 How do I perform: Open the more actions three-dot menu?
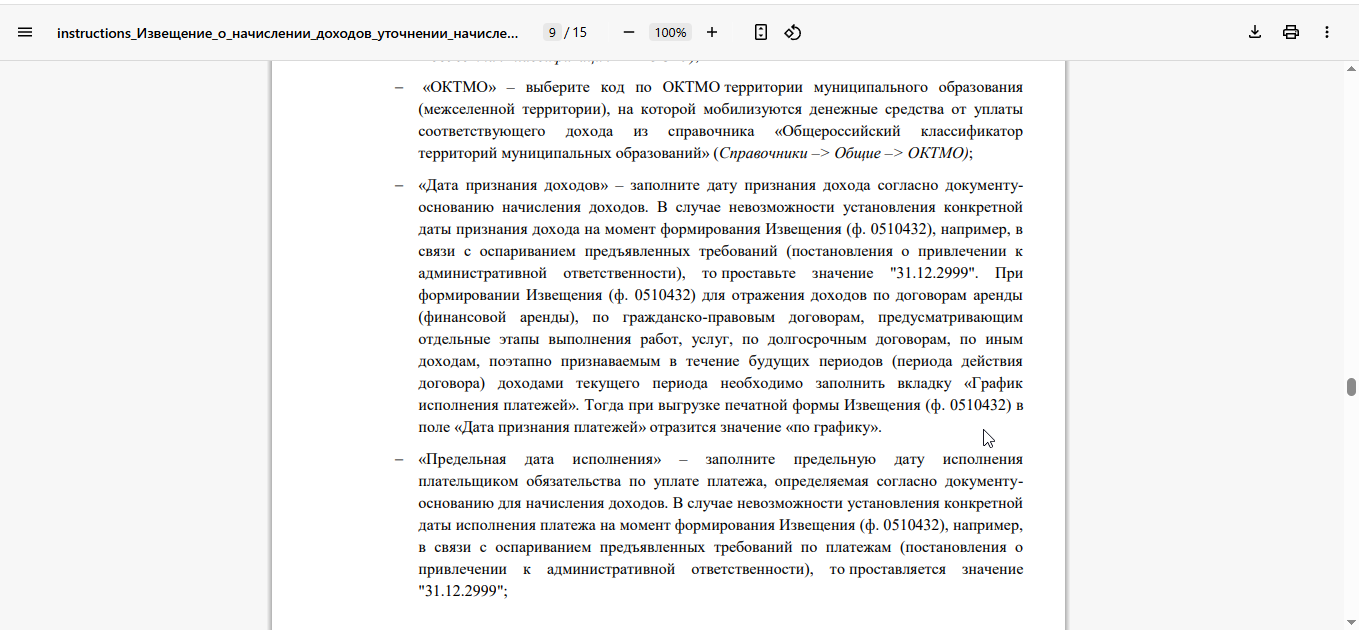coord(1327,32)
